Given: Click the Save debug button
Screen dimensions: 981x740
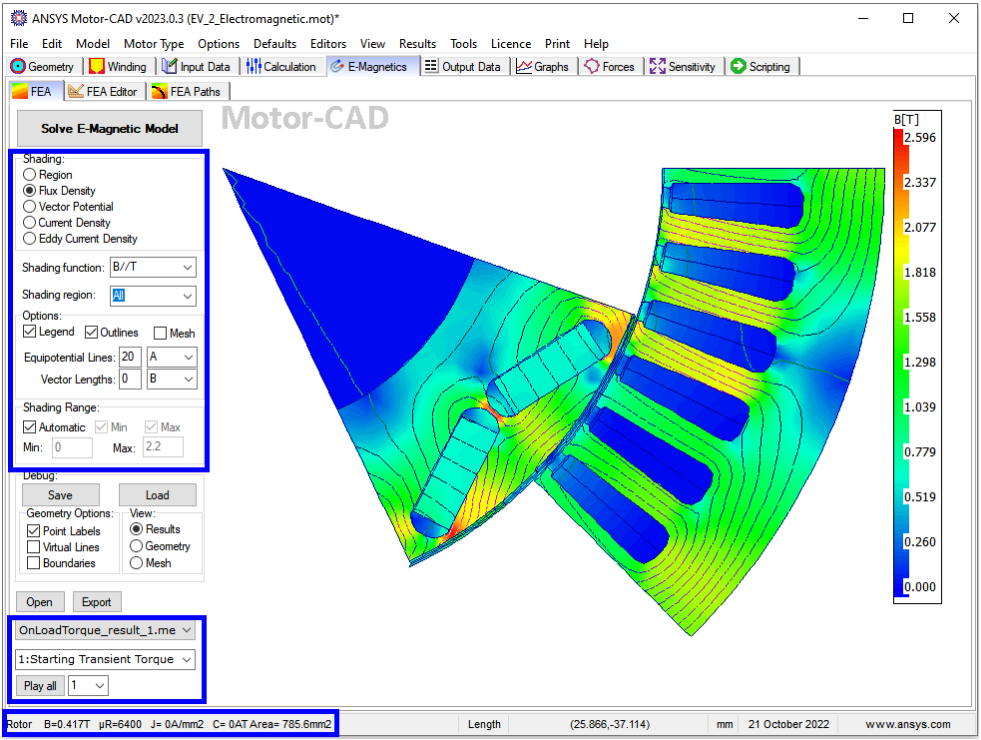Looking at the screenshot, I should click(x=61, y=495).
